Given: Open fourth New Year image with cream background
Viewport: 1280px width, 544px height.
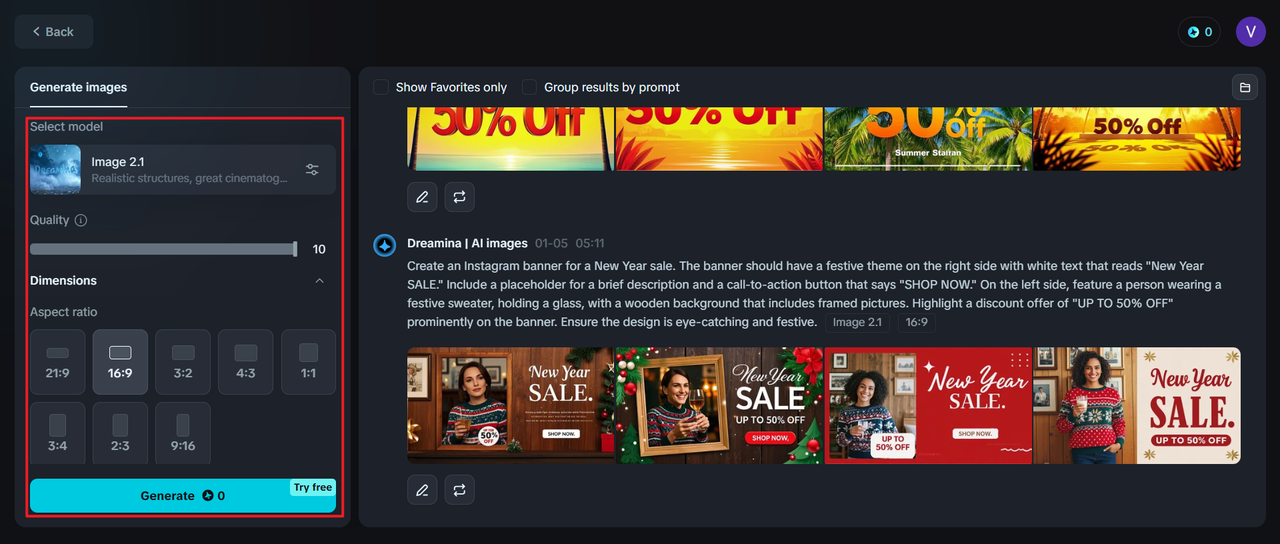Looking at the screenshot, I should (x=1137, y=406).
